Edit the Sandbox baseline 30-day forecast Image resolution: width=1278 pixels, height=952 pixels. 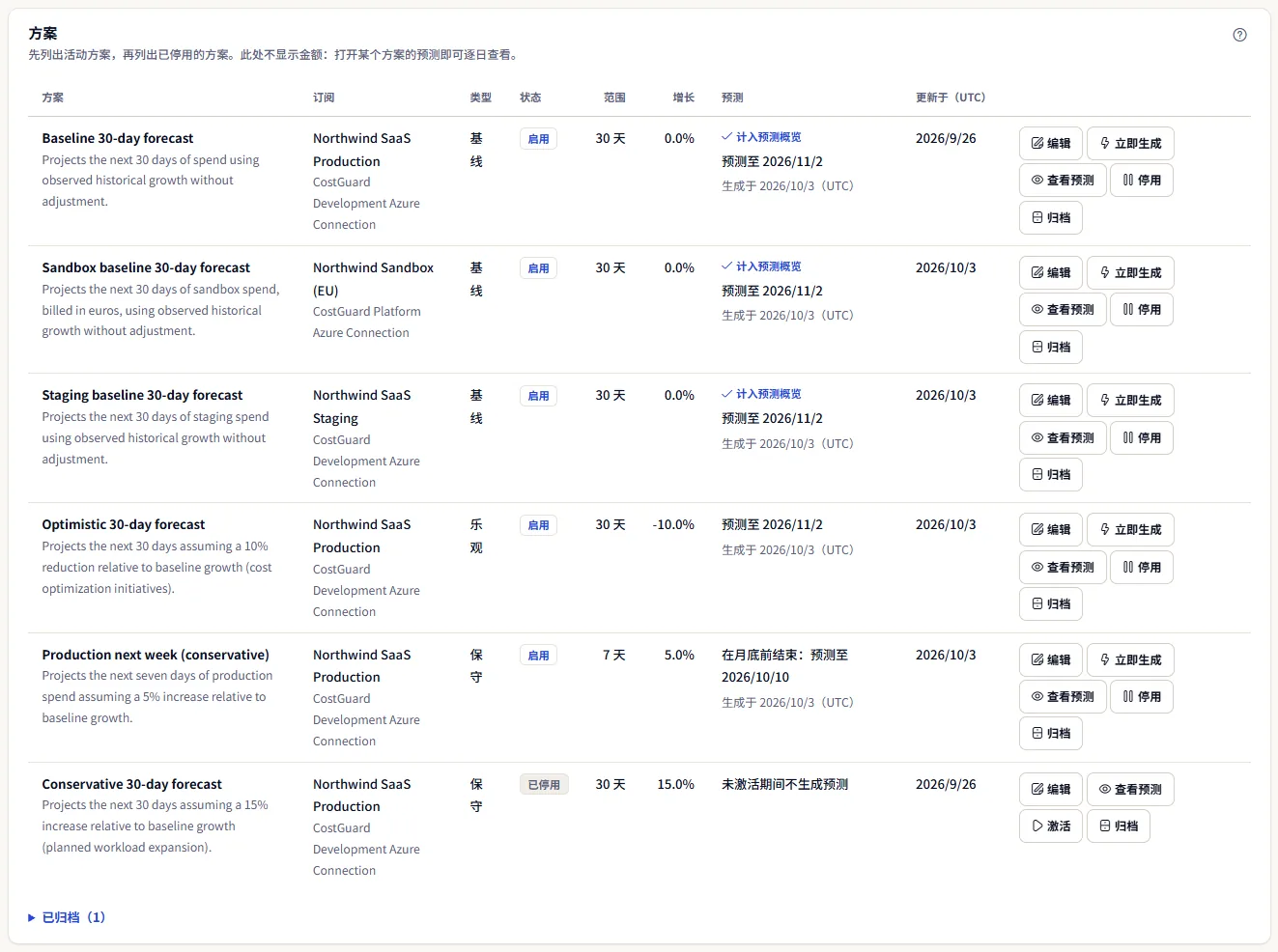click(x=1051, y=272)
